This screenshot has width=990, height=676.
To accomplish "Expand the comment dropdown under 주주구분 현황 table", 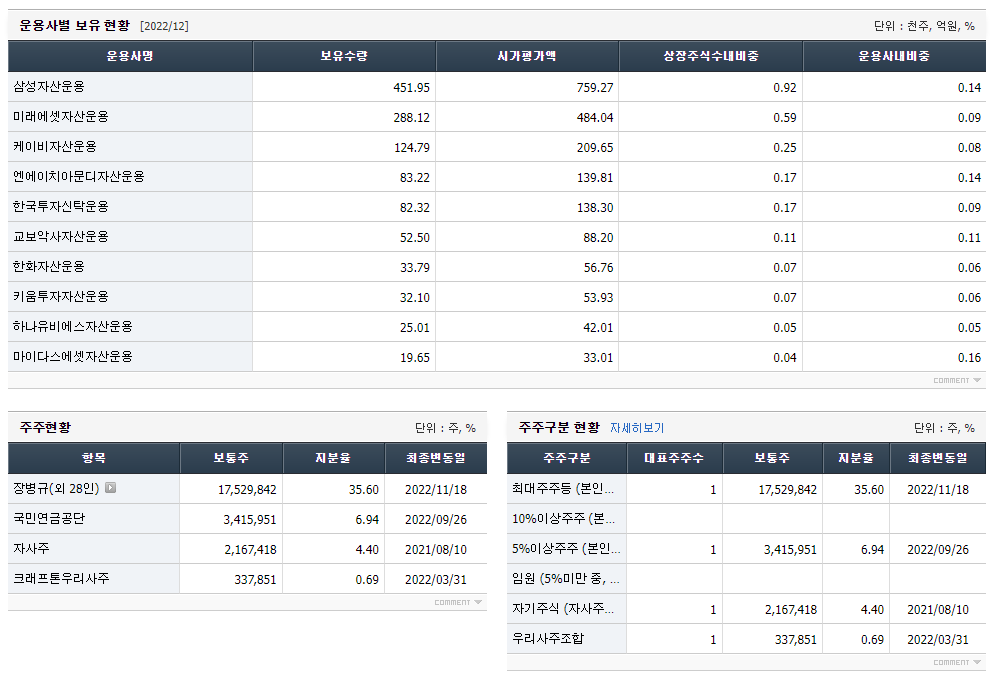I will (x=957, y=662).
